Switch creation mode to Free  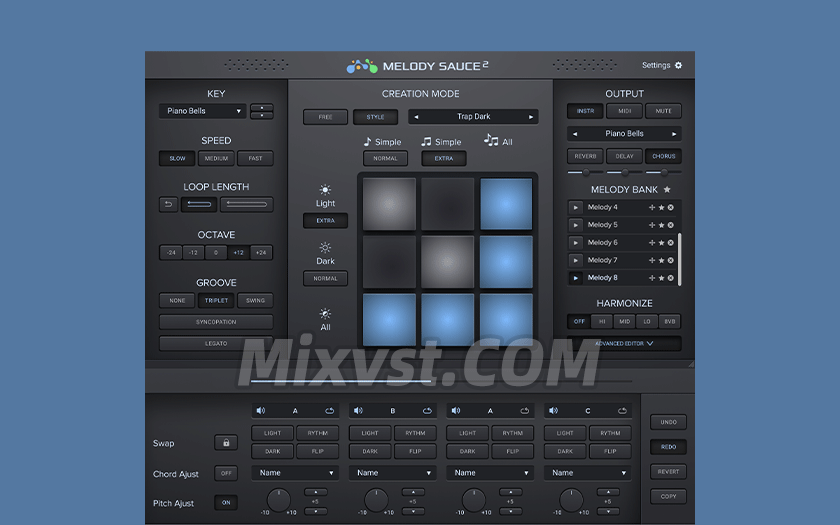pos(325,117)
